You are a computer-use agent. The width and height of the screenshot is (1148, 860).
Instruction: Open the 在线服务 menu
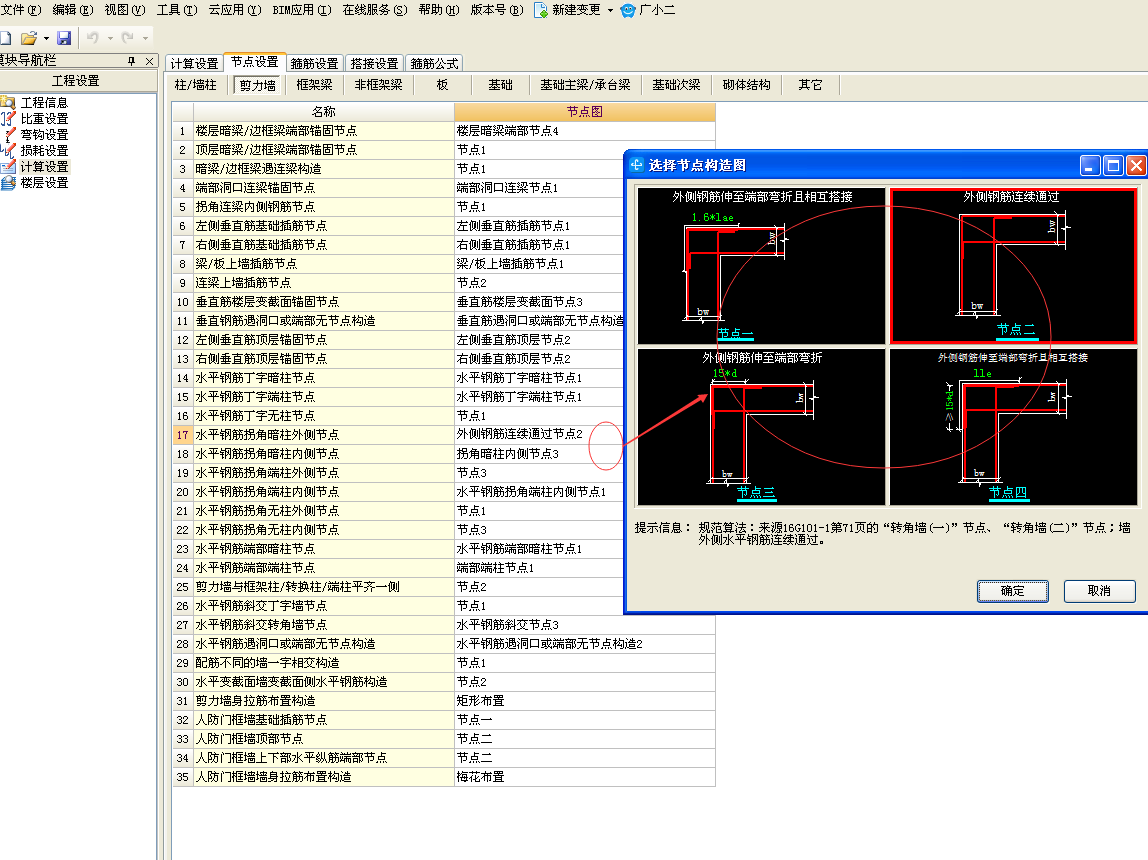[375, 10]
